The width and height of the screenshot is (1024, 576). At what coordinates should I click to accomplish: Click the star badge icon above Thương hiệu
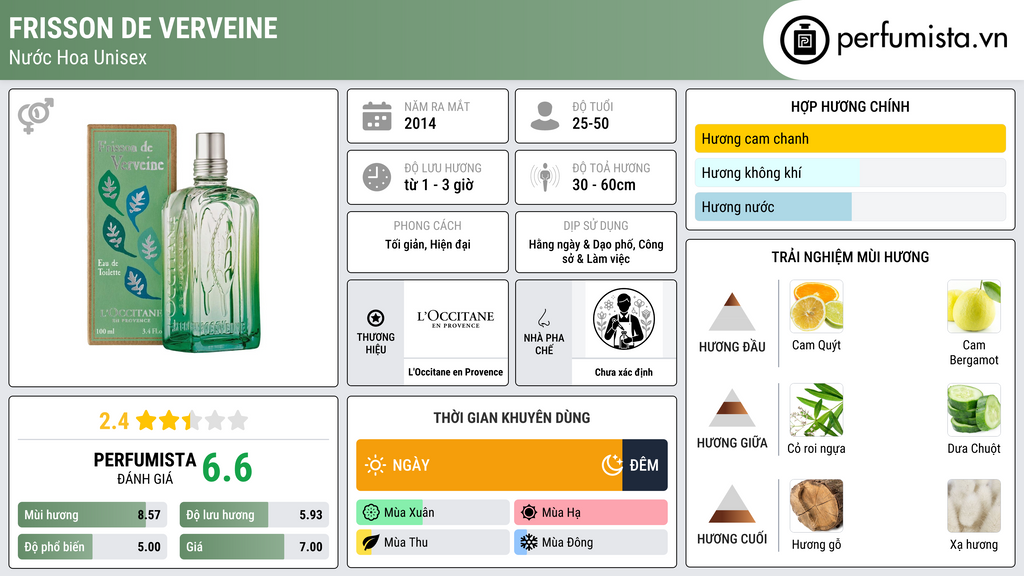pyautogui.click(x=376, y=318)
